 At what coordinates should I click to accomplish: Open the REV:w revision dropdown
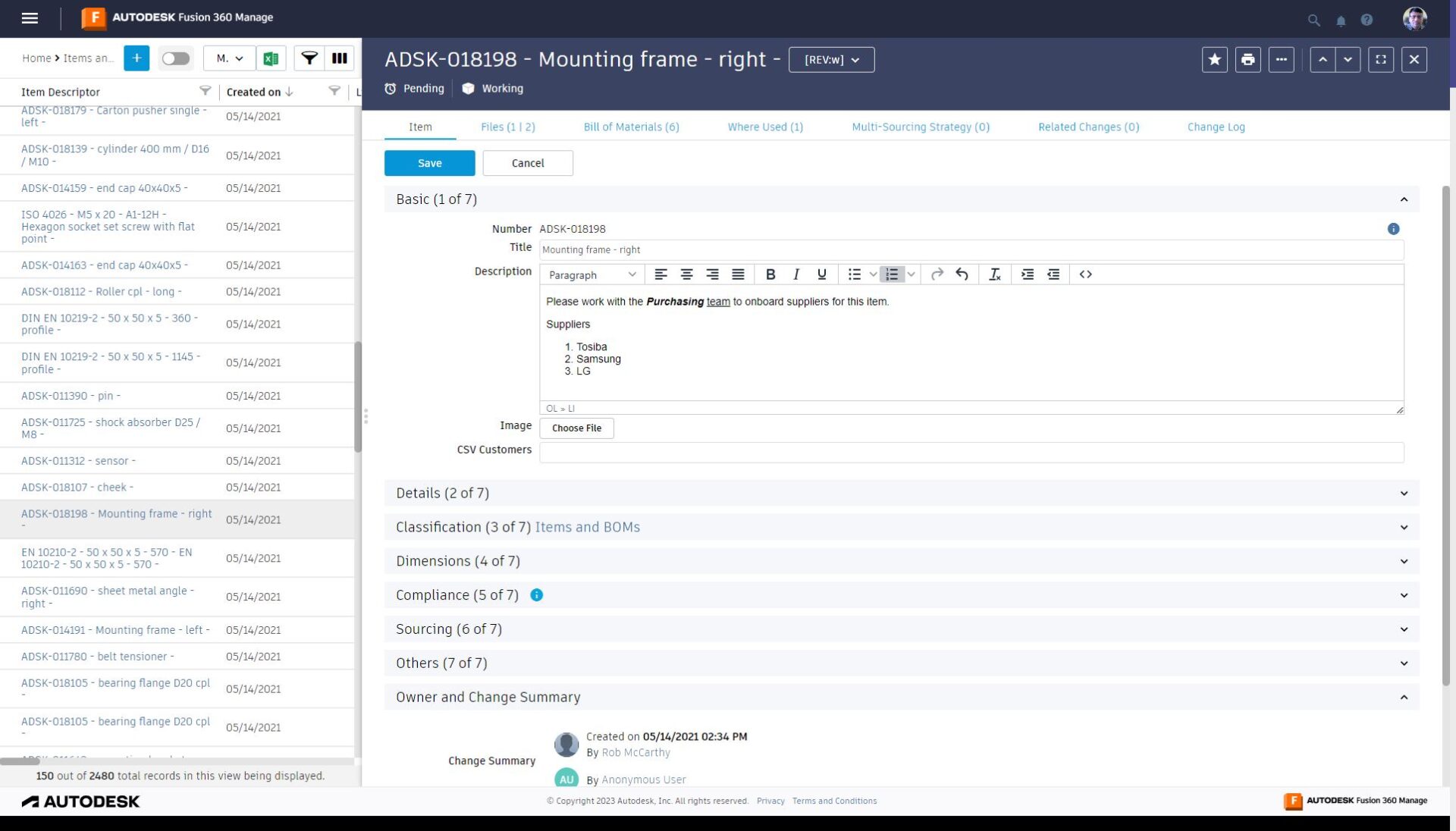click(x=831, y=60)
